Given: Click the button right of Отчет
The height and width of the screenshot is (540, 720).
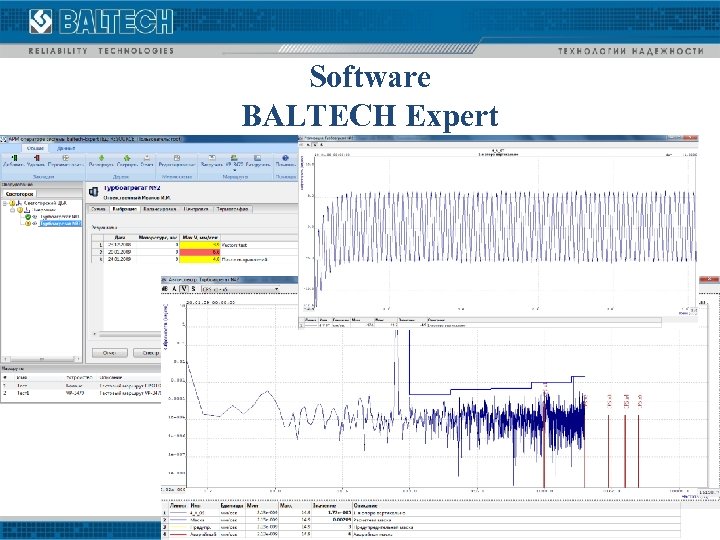Looking at the screenshot, I should 147,353.
